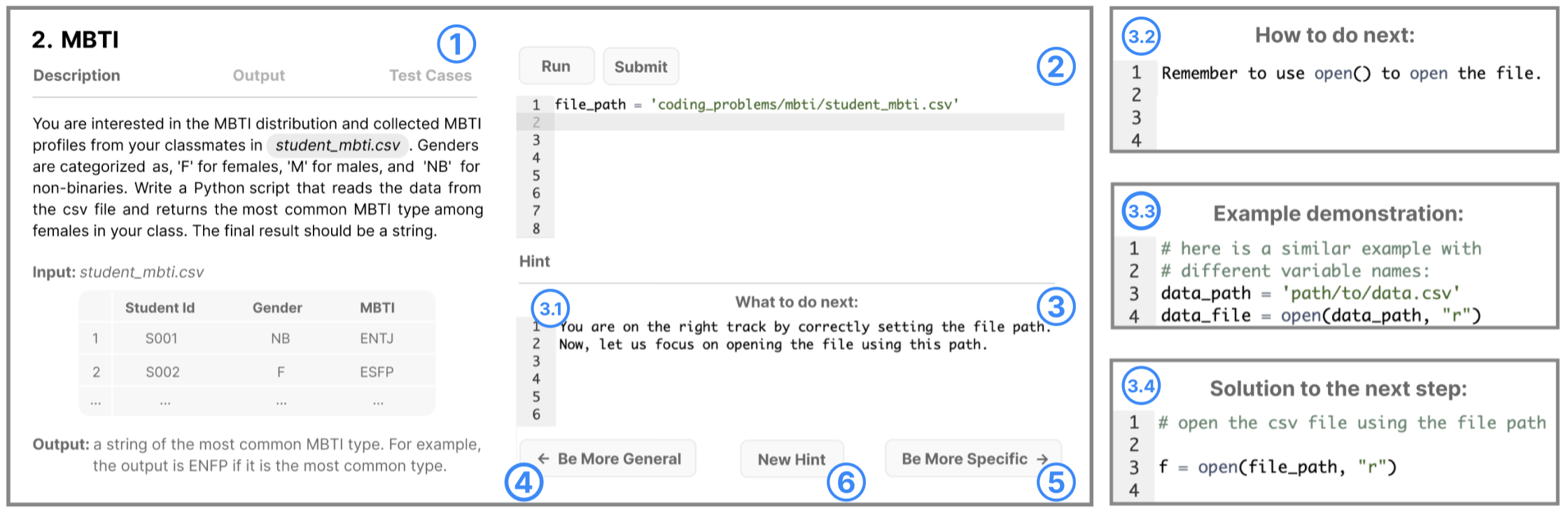This screenshot has width=1568, height=518.
Task: Click the circled number 2 annotation marker
Action: pyautogui.click(x=1056, y=66)
